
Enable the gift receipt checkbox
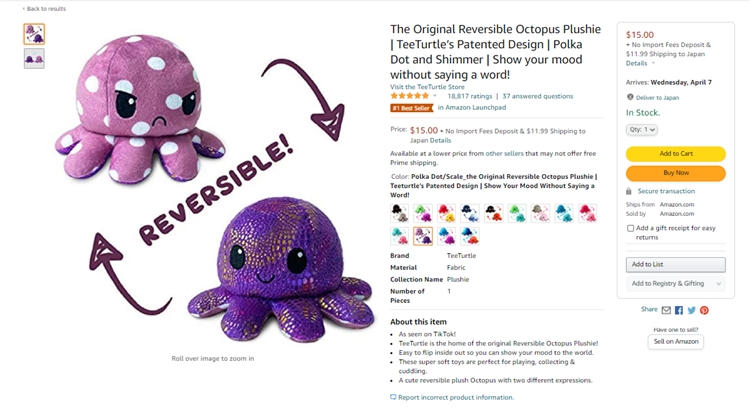tap(630, 228)
